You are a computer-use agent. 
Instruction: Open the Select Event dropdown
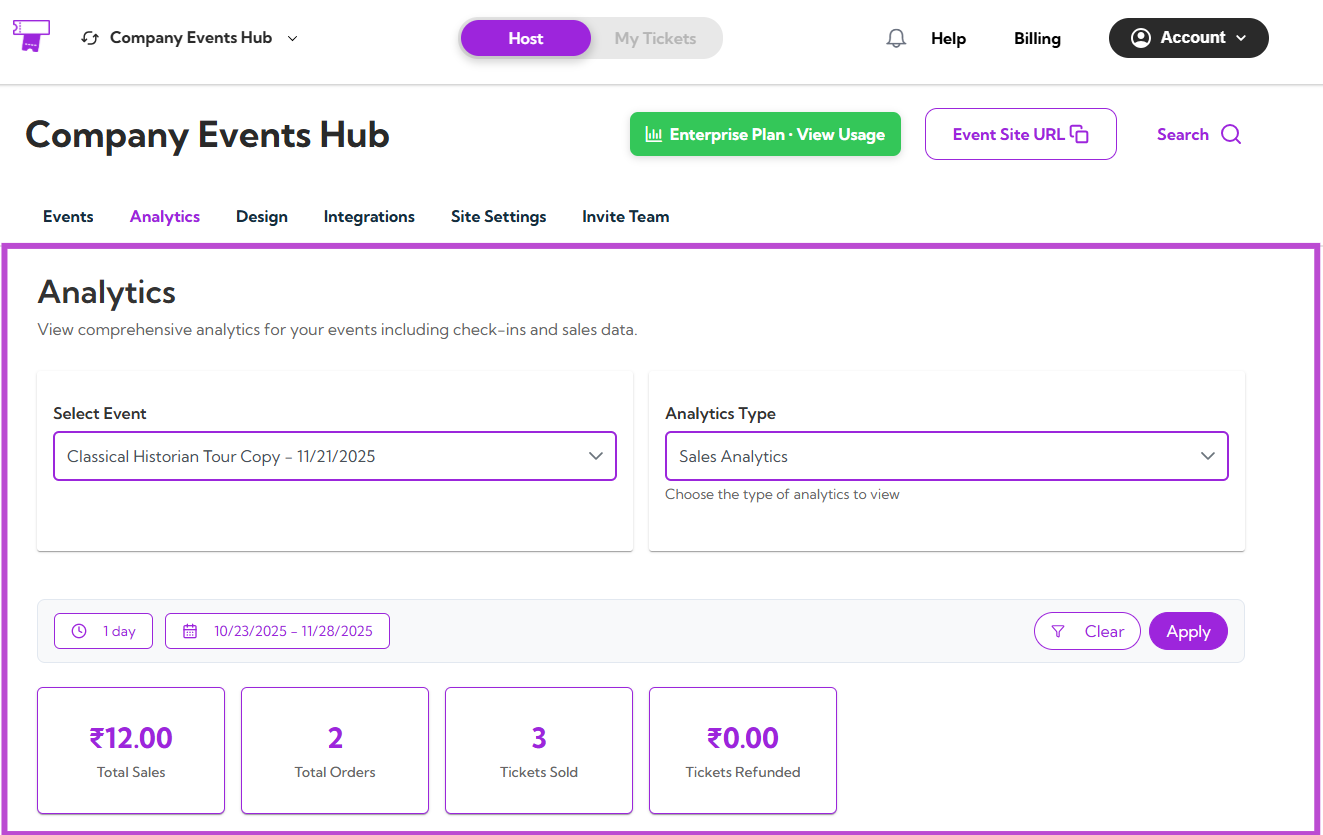tap(334, 455)
